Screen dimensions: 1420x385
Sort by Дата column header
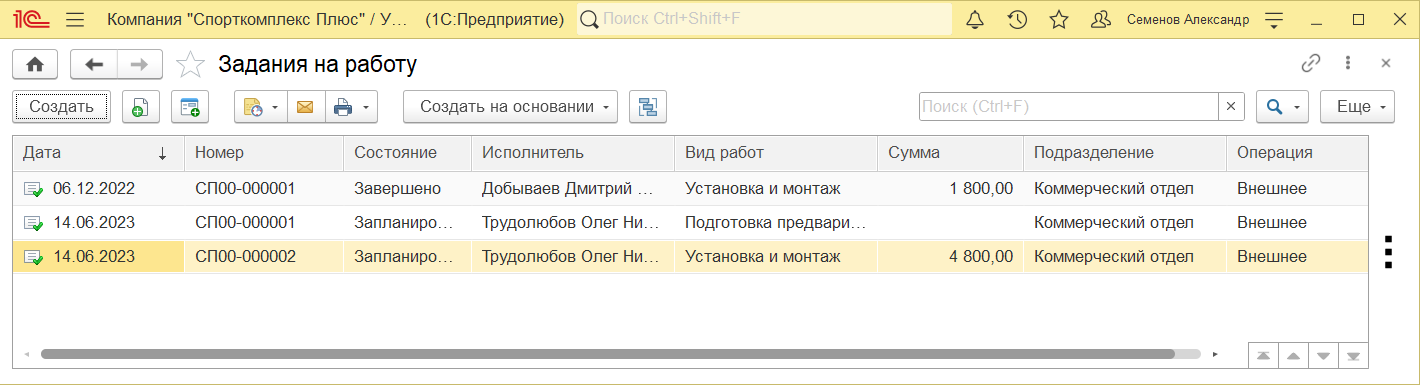point(98,153)
